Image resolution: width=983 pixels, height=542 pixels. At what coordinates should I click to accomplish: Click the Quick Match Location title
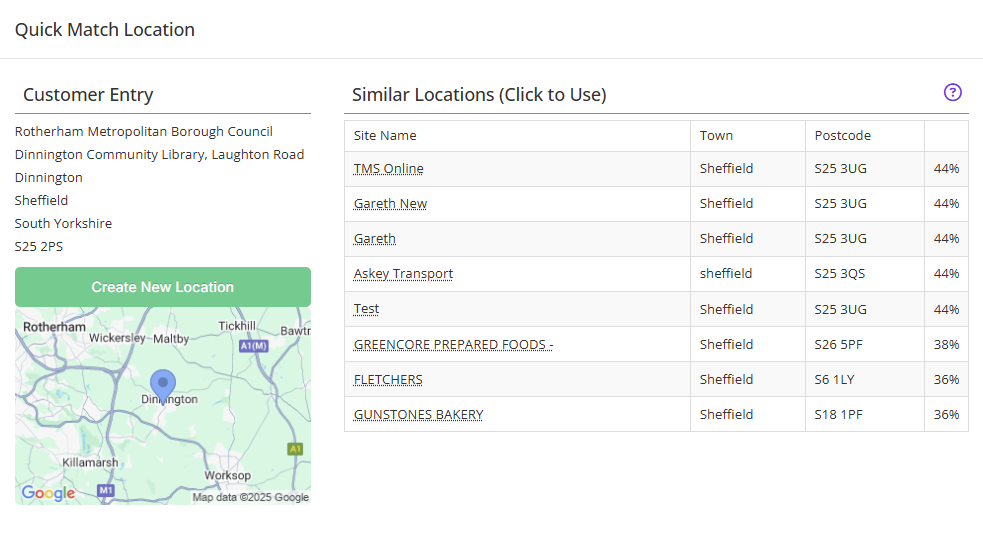point(105,29)
